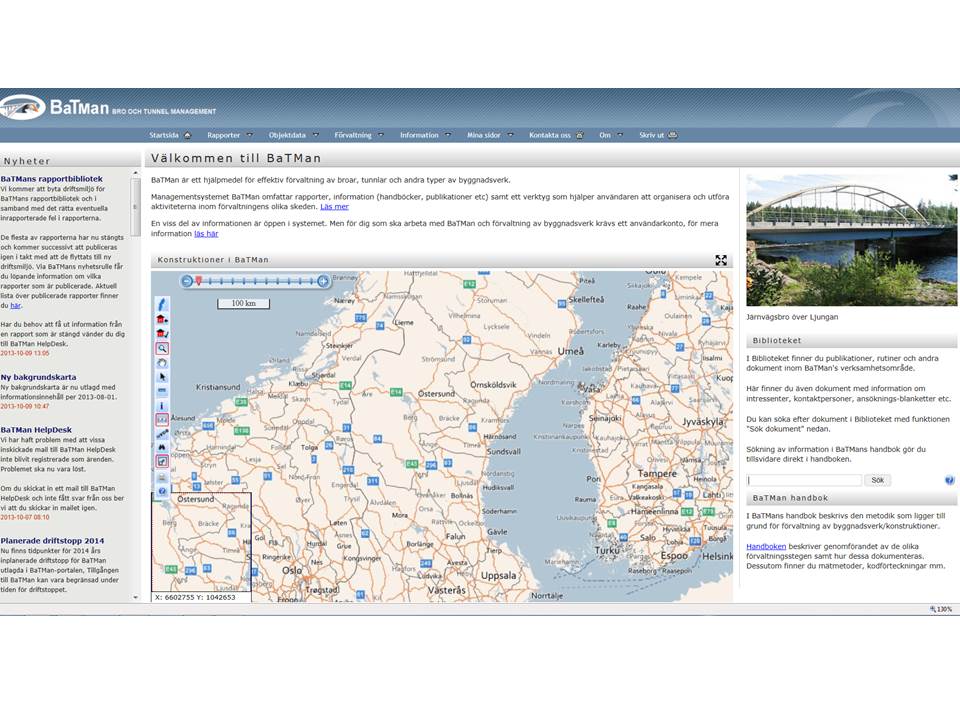Click the Sök button in Biblioteket
The height and width of the screenshot is (720, 960).
click(877, 480)
